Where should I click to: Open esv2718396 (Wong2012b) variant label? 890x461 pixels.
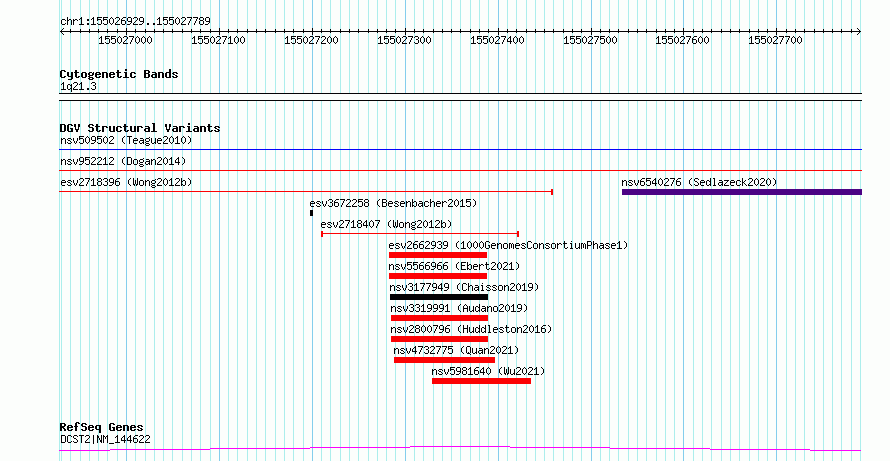(126, 182)
